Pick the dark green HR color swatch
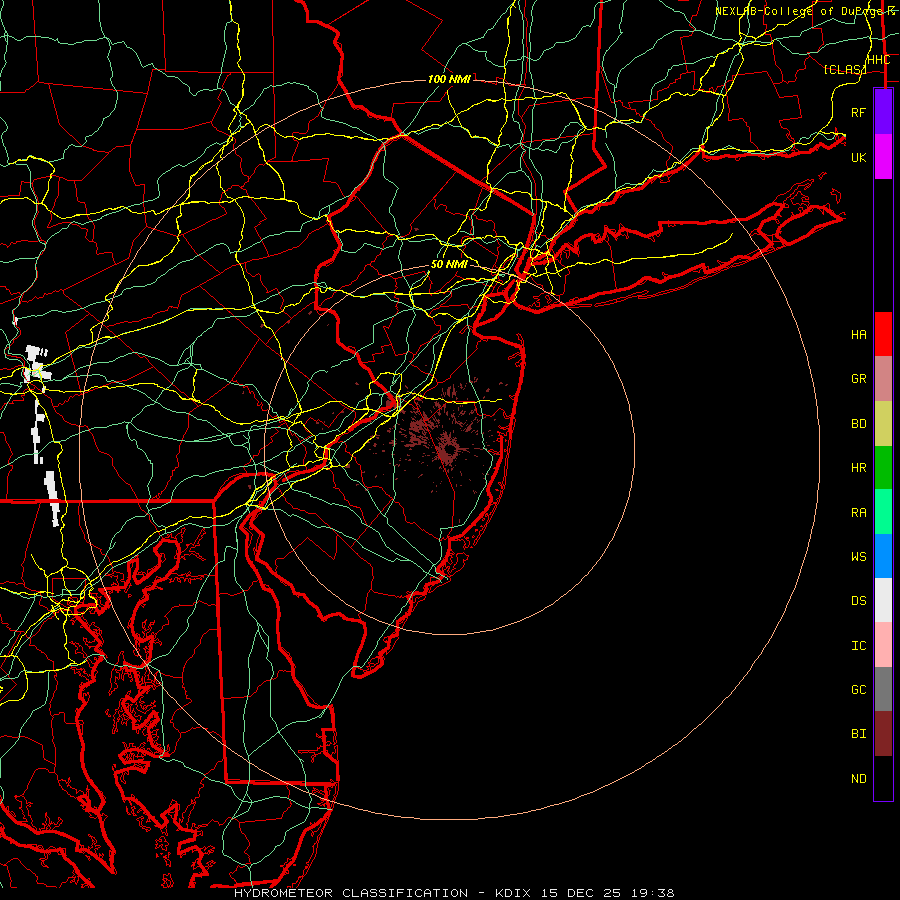This screenshot has height=900, width=900. point(883,468)
